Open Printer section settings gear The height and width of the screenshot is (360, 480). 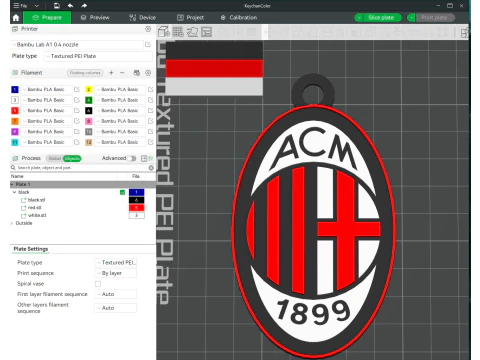tap(148, 29)
